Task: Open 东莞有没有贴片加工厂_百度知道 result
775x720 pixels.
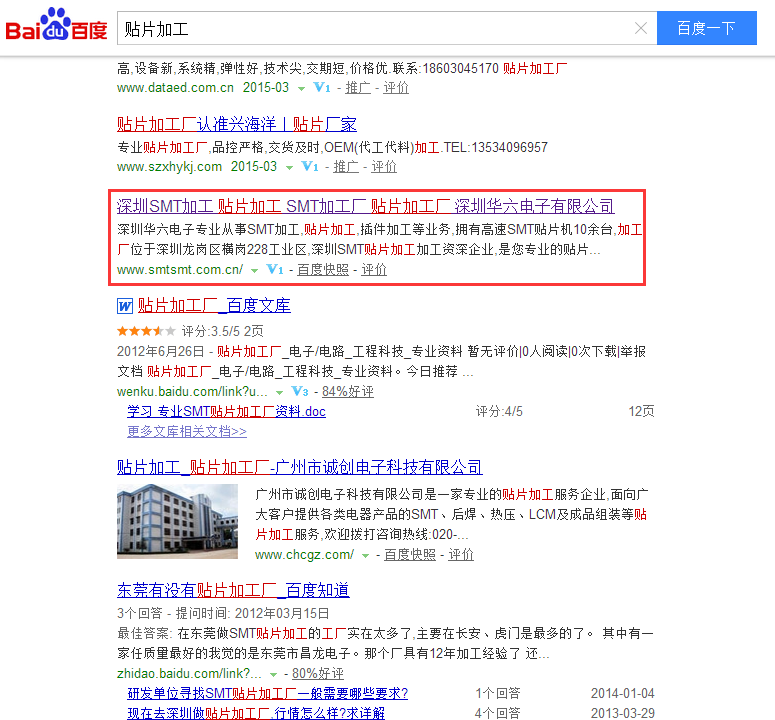Action: pos(233,590)
